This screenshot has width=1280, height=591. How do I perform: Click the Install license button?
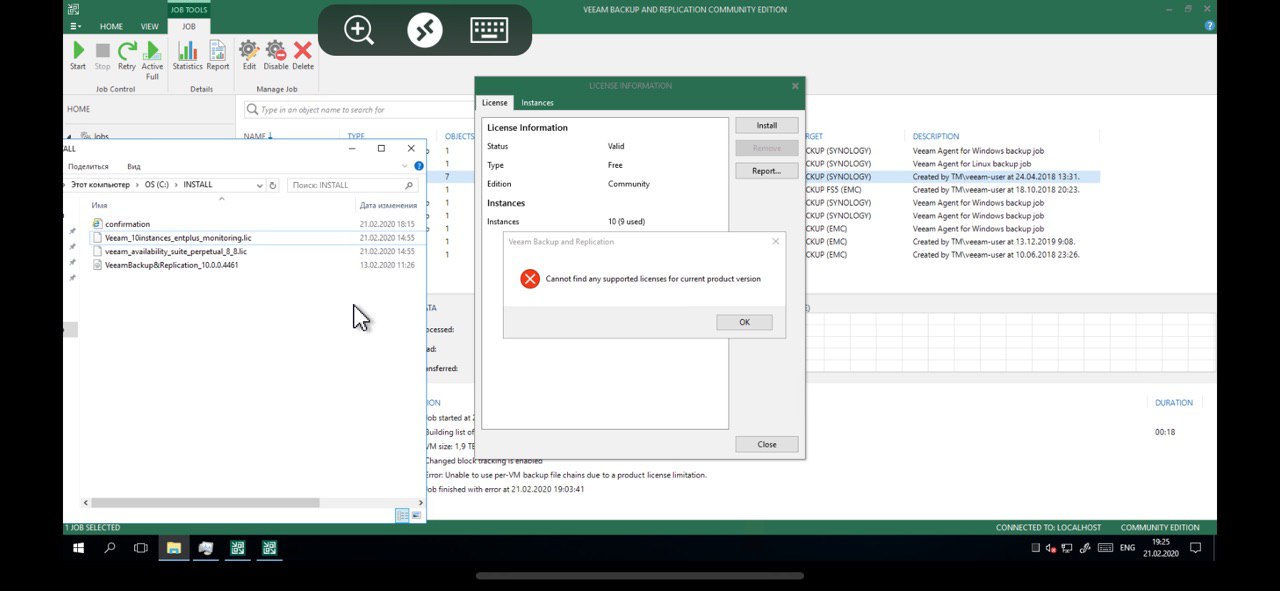[x=766, y=126]
